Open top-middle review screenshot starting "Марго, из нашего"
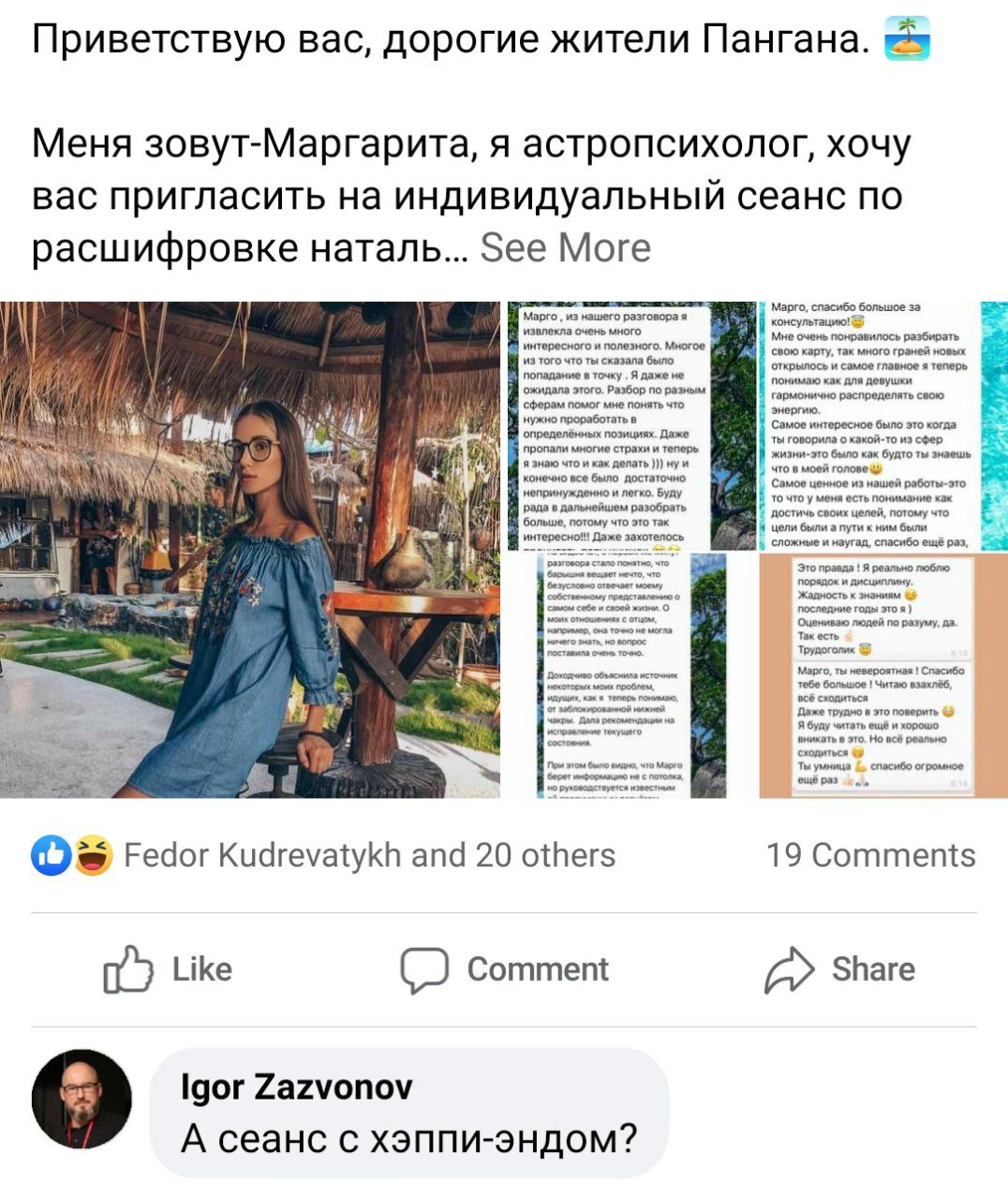This screenshot has width=1008, height=1199. click(x=631, y=425)
